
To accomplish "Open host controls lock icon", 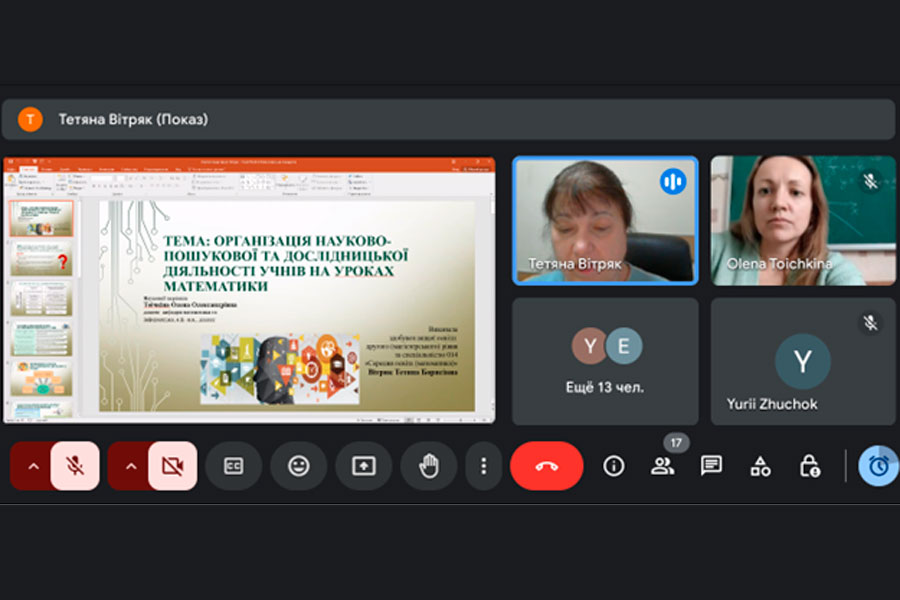I will click(x=810, y=466).
